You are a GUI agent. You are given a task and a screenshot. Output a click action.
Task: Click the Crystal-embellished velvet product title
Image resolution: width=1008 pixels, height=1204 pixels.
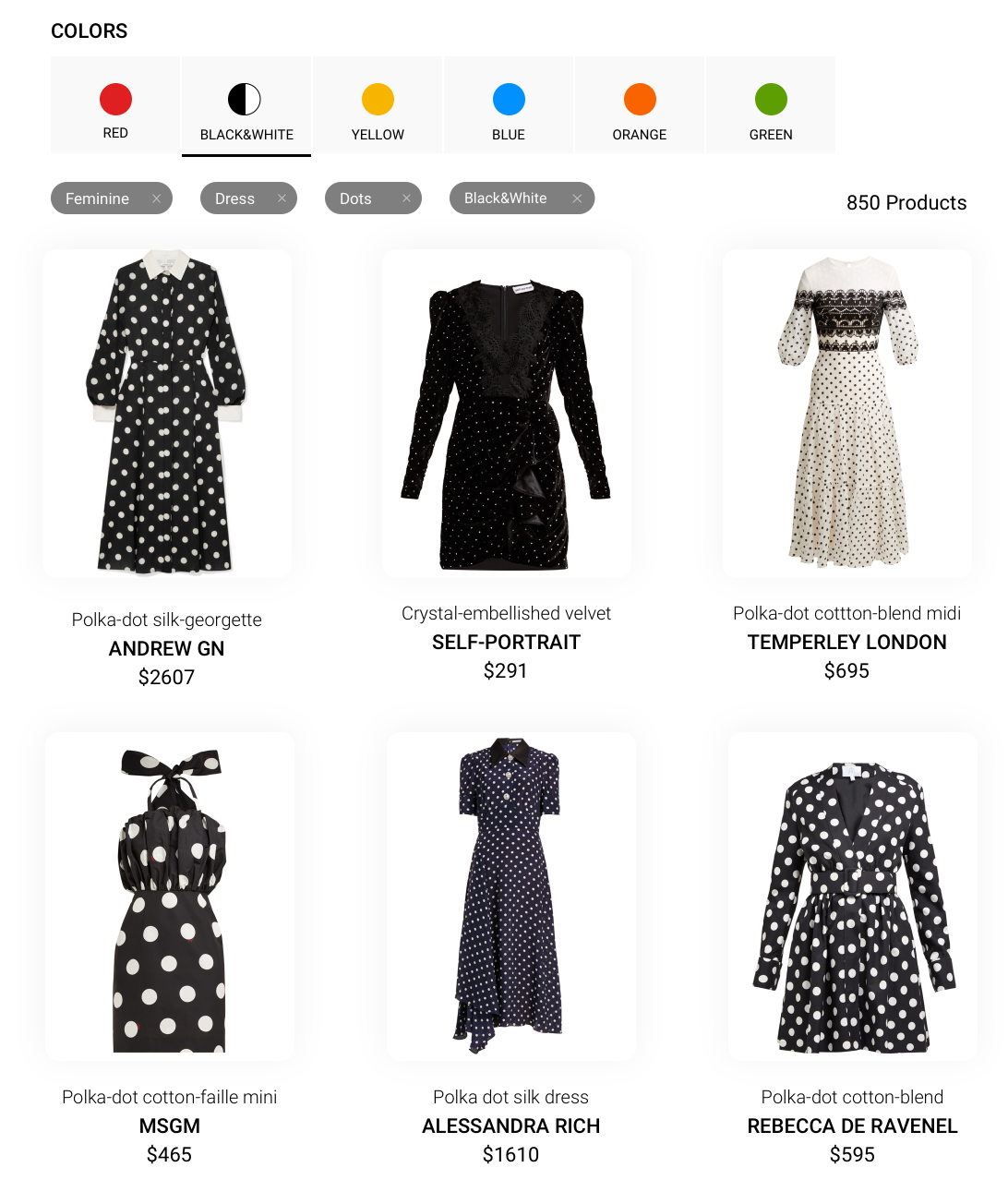(x=507, y=613)
